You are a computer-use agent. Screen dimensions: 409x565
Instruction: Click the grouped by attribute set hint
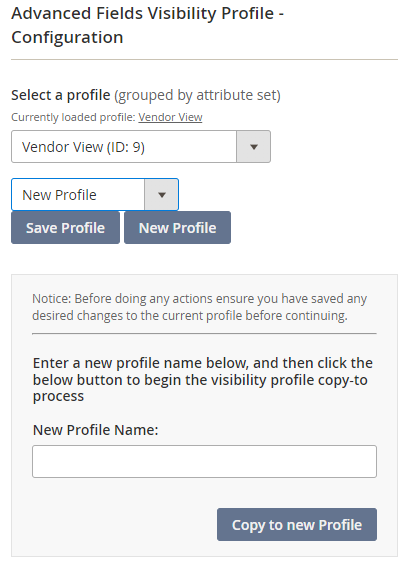point(197,95)
